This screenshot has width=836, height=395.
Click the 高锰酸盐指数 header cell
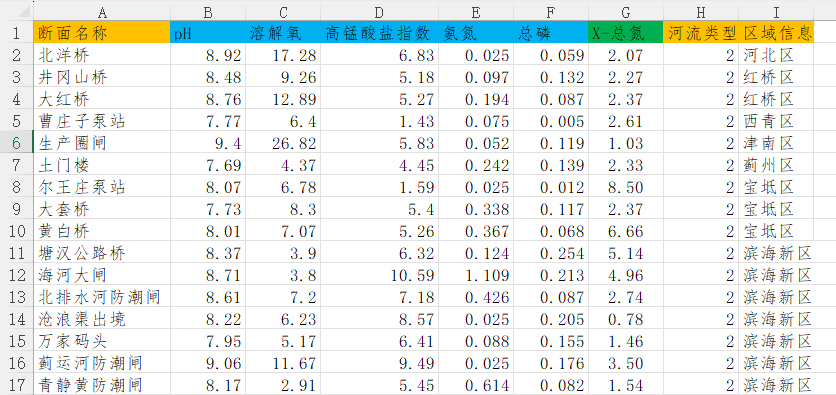(380, 33)
